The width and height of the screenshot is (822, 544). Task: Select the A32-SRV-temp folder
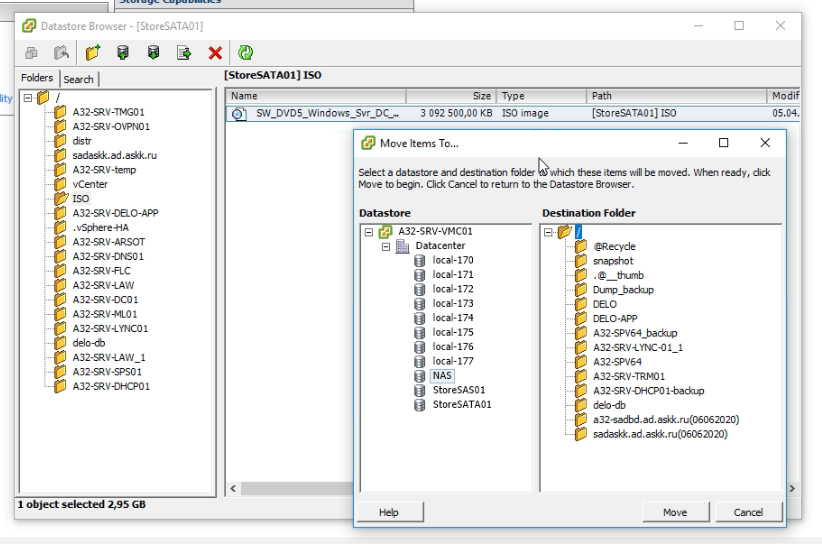tap(104, 170)
